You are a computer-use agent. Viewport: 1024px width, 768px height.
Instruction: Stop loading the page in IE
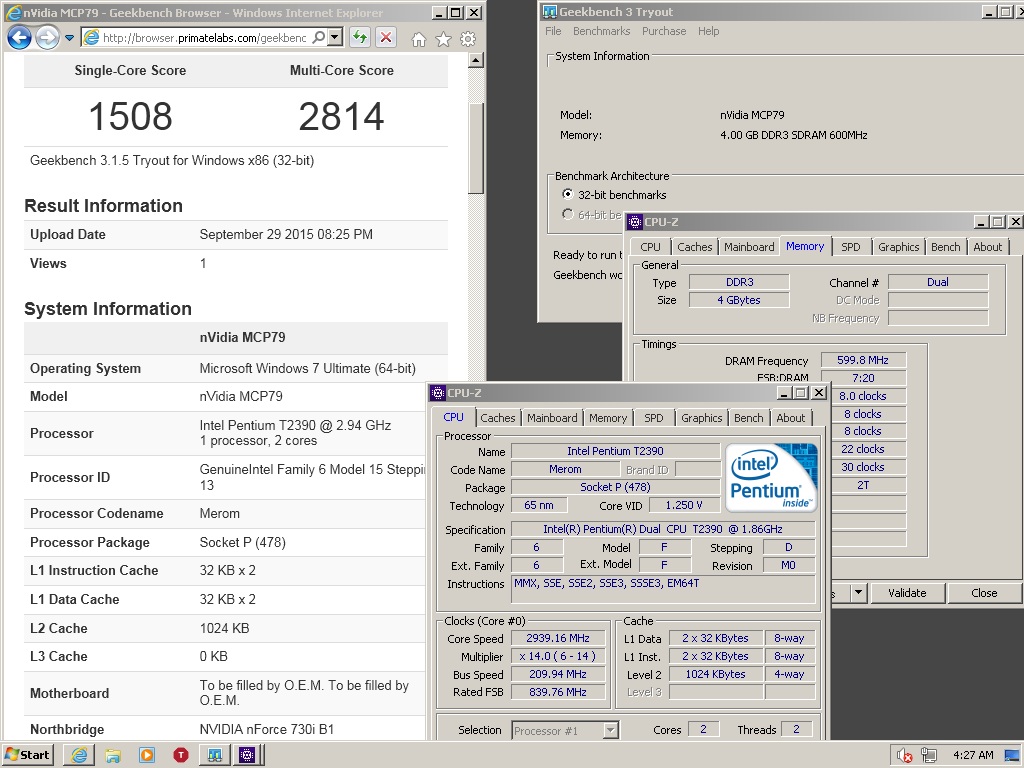click(386, 38)
